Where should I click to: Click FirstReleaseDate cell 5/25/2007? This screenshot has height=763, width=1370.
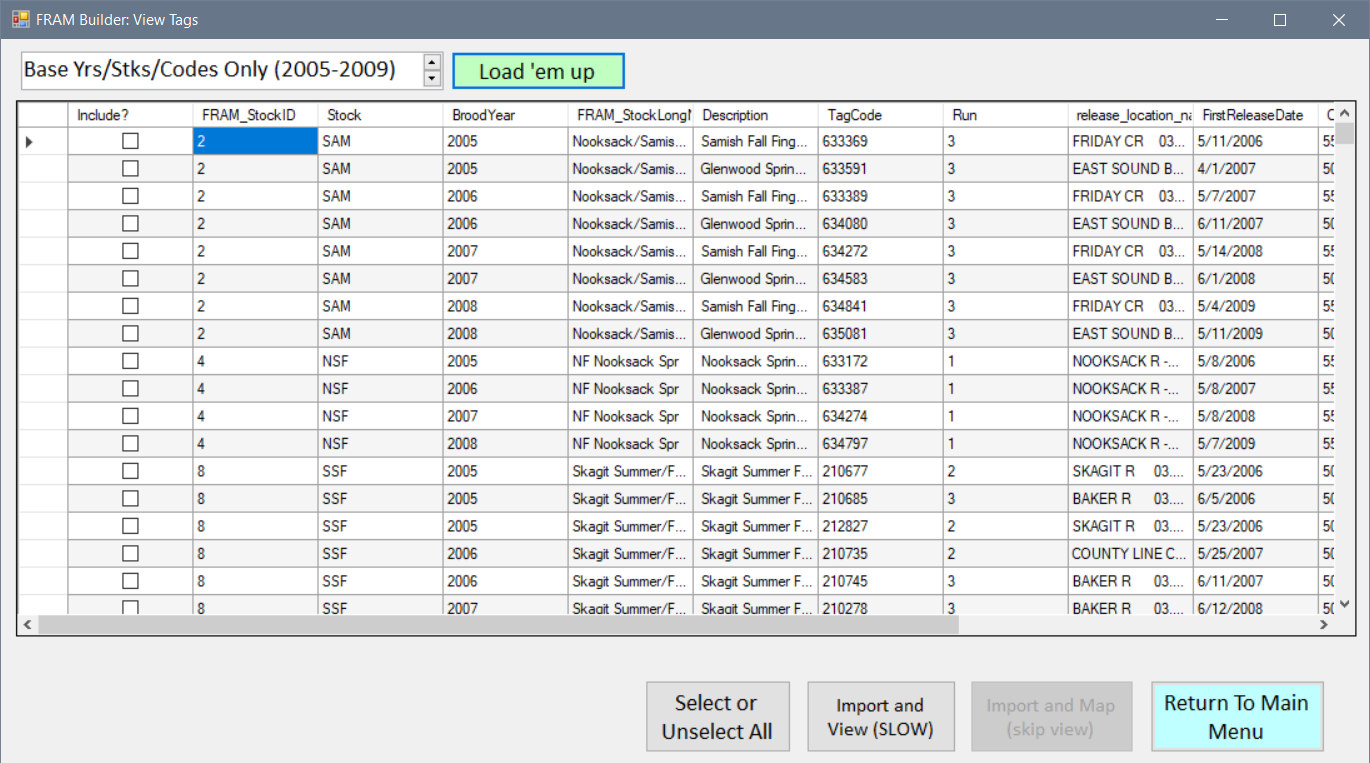click(1255, 554)
